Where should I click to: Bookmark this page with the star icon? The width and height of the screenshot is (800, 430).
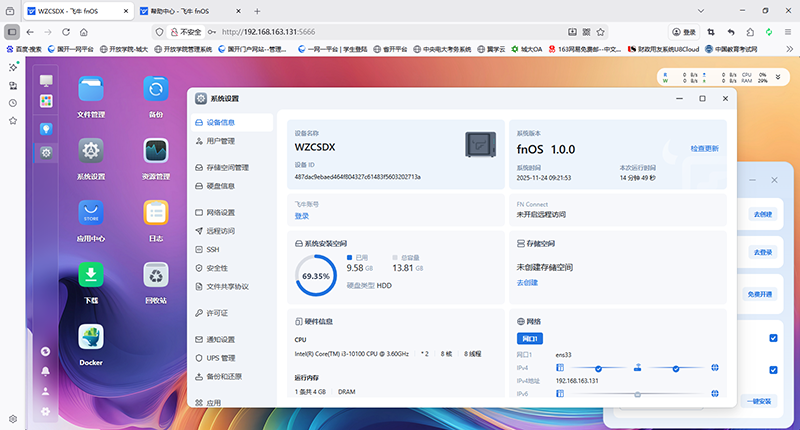click(601, 32)
